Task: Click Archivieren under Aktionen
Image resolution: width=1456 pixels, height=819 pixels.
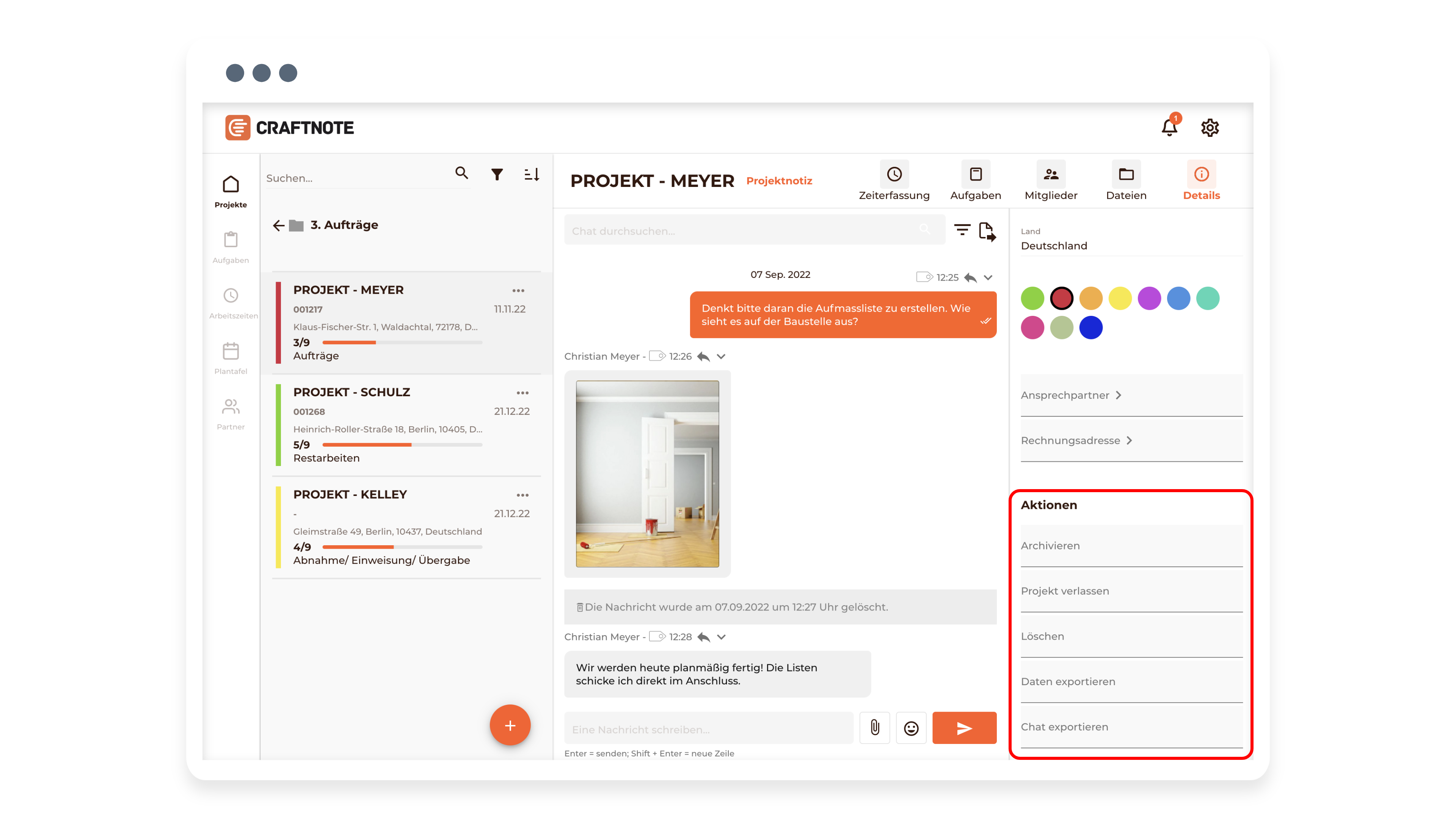Action: coord(1050,546)
